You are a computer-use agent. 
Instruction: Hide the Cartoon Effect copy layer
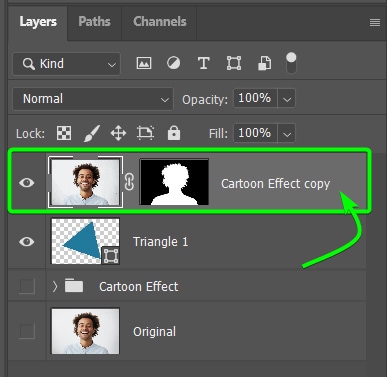pos(27,183)
